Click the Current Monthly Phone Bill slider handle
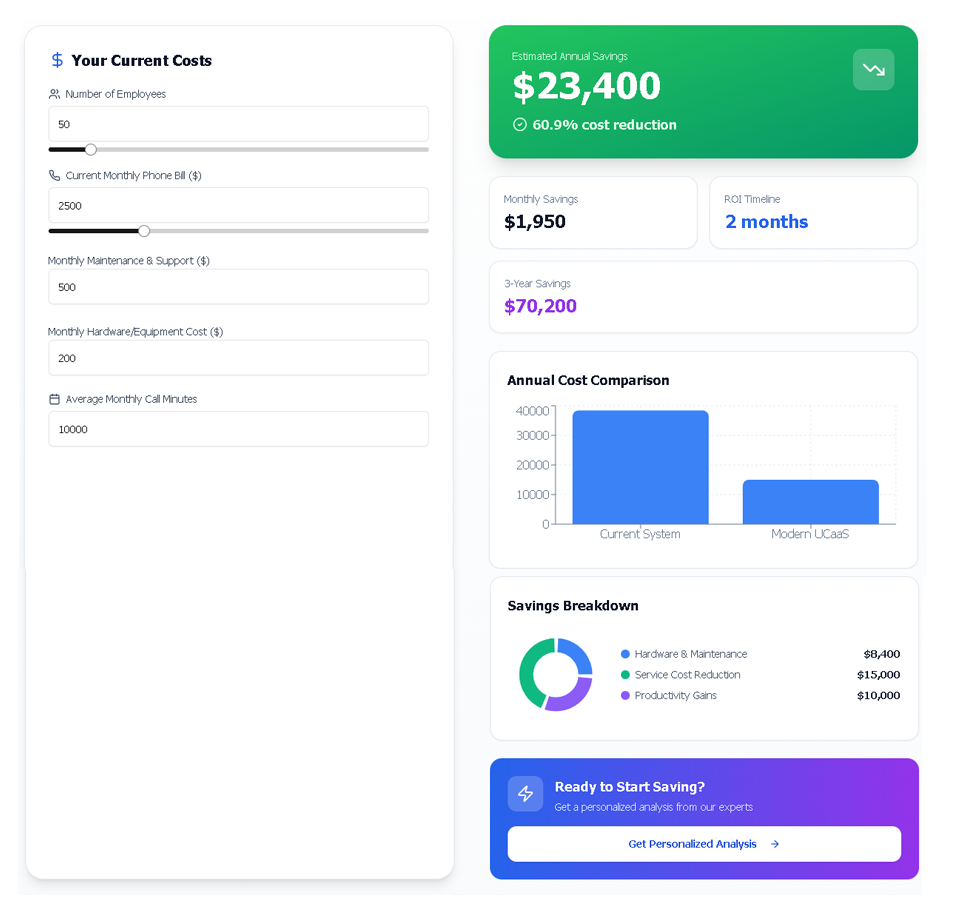Screen dimensions: 972x900 coord(143,230)
